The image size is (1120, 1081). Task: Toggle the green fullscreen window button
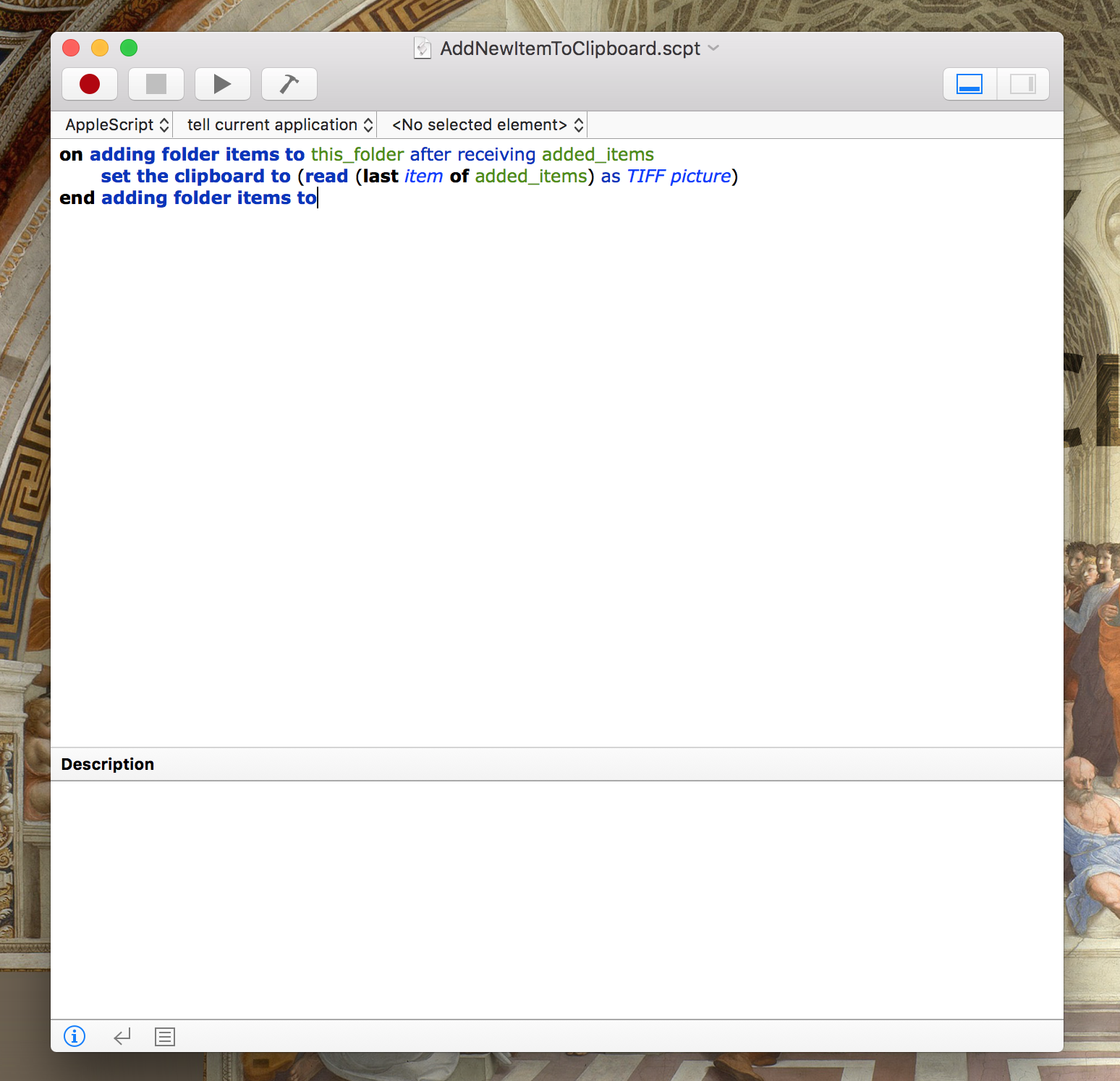pos(129,48)
